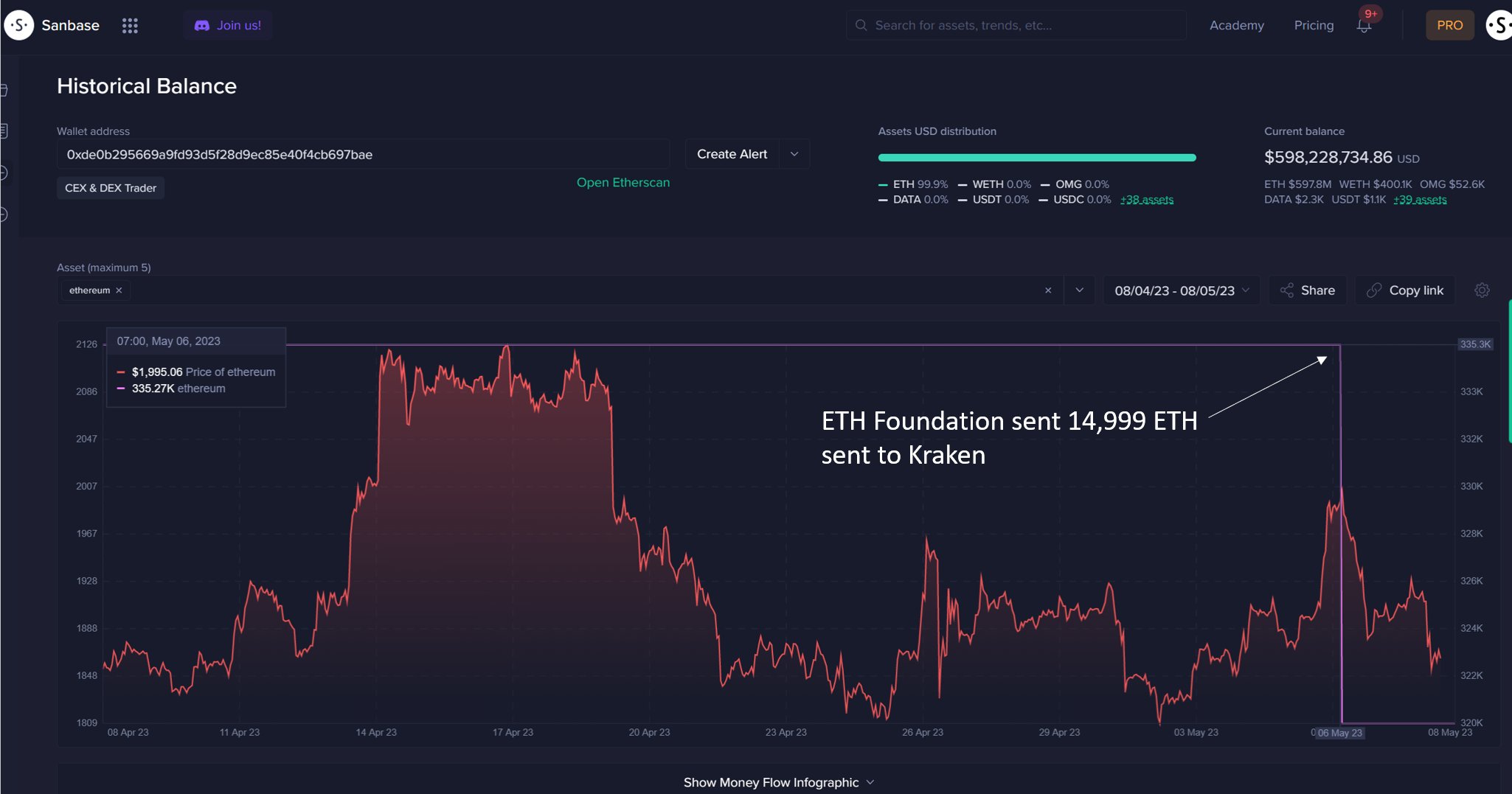Click the search magnifier icon
Image resolution: width=1512 pixels, height=794 pixels.
click(861, 25)
